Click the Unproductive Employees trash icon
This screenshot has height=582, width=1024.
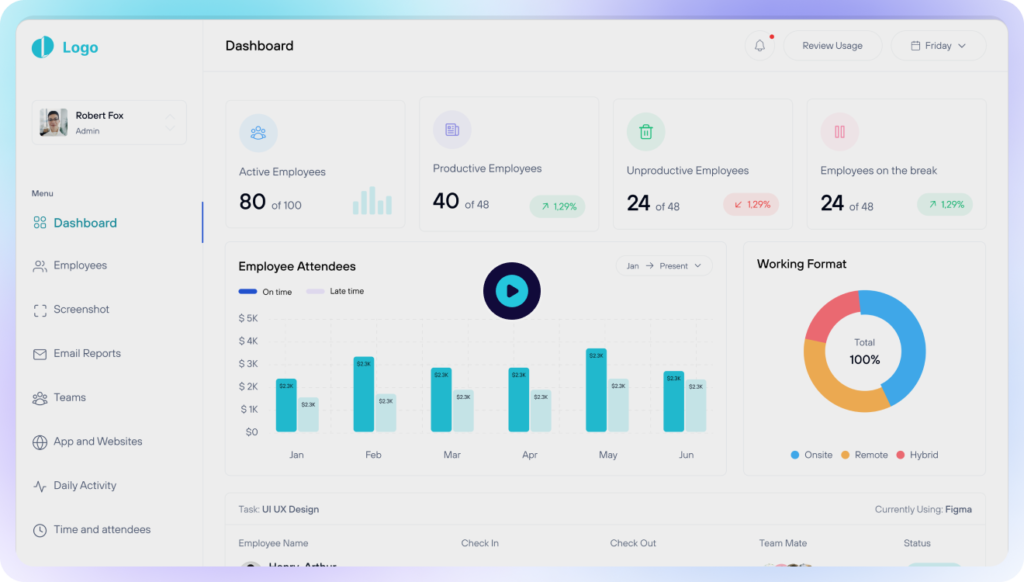coord(646,131)
